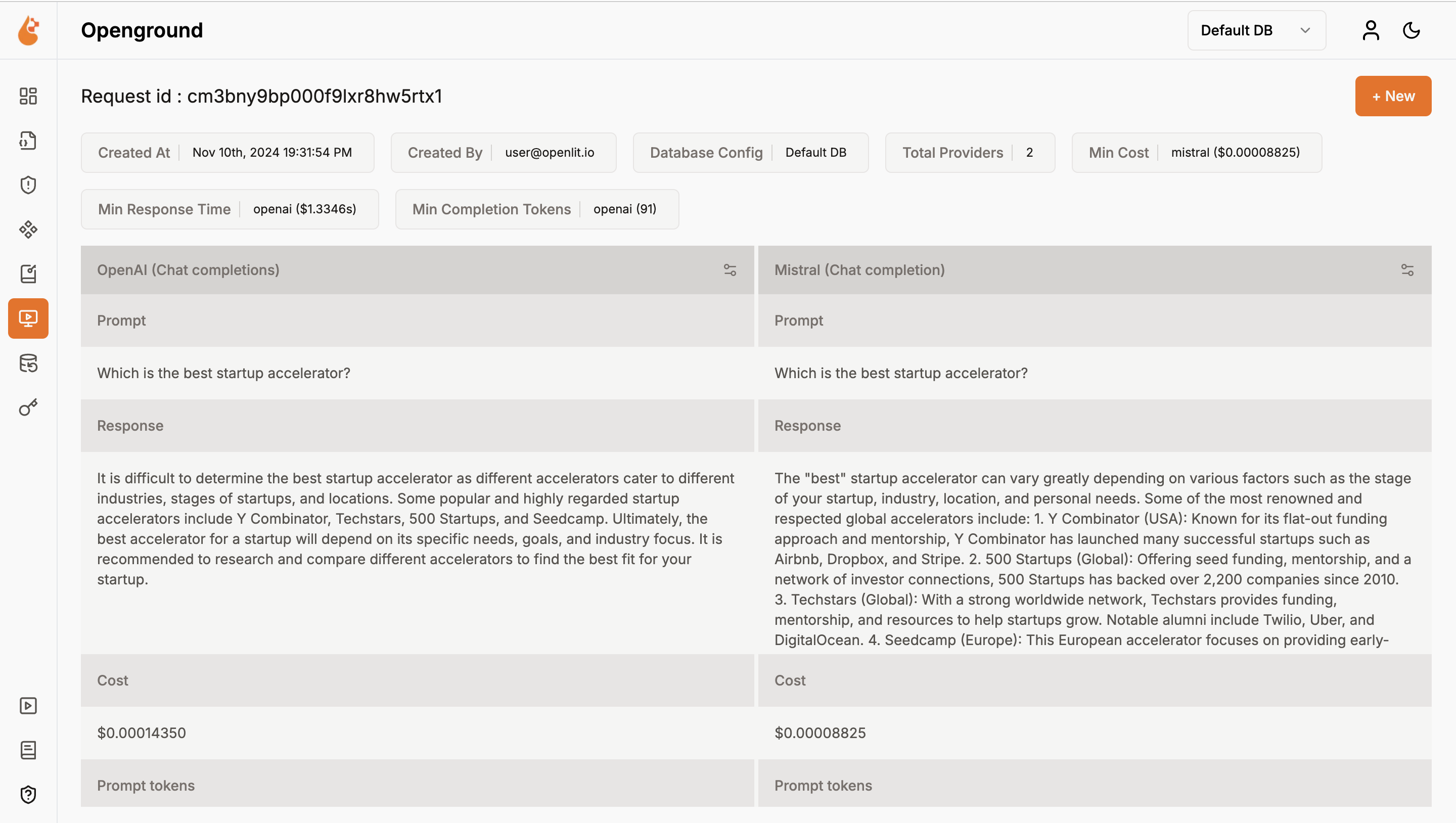1456x823 pixels.
Task: Open Database Config from the sidebar
Action: [28, 363]
